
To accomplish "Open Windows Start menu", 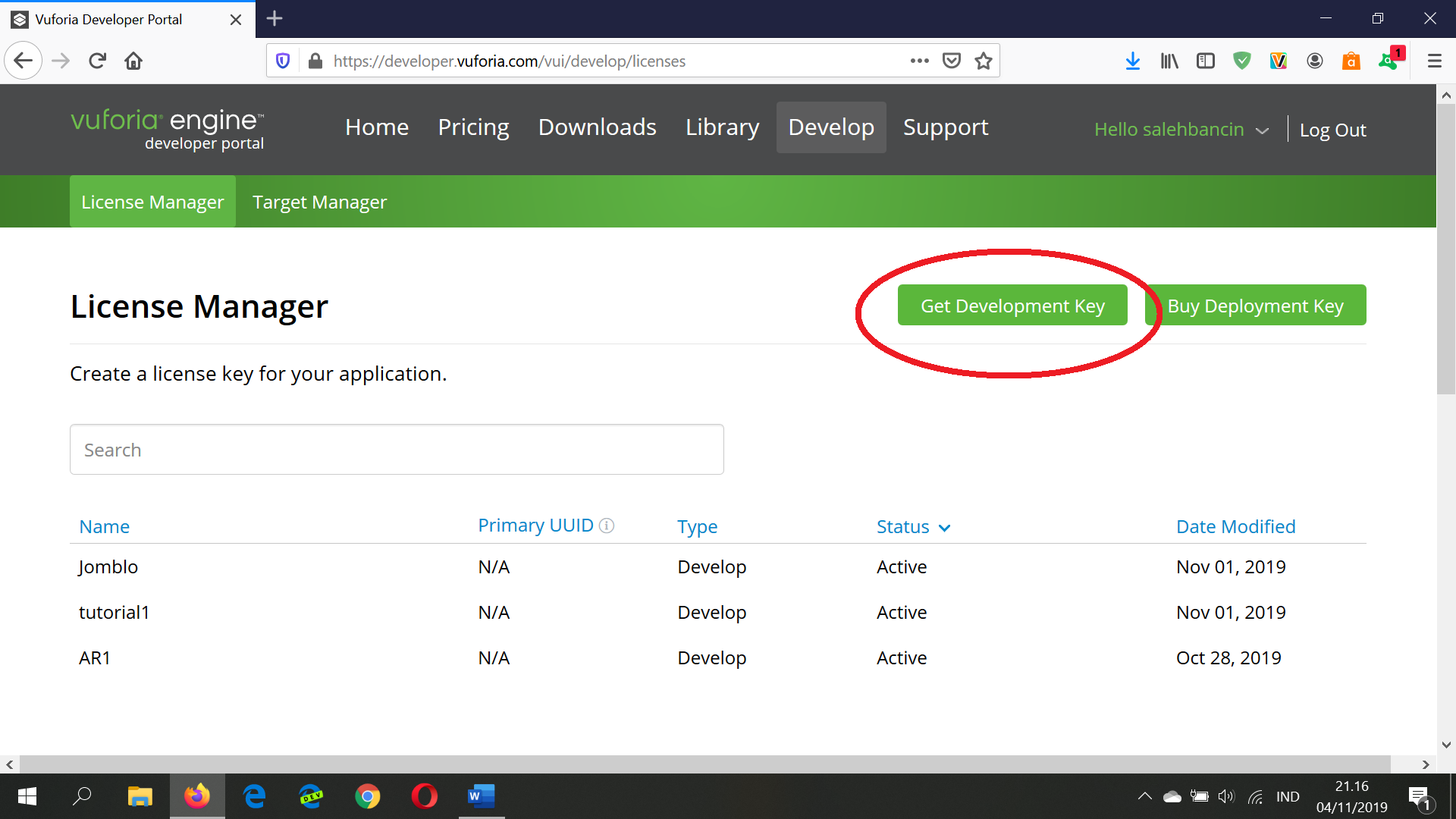I will point(27,796).
